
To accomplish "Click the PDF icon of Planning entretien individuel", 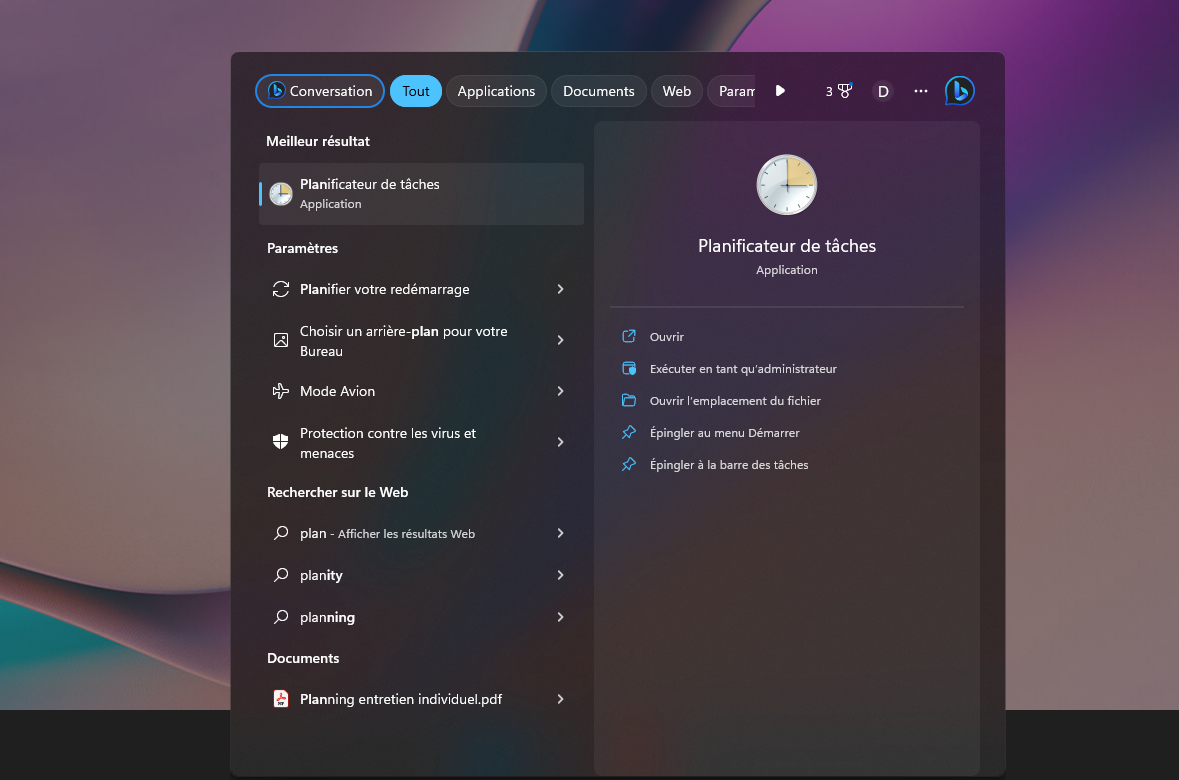I will pyautogui.click(x=281, y=699).
